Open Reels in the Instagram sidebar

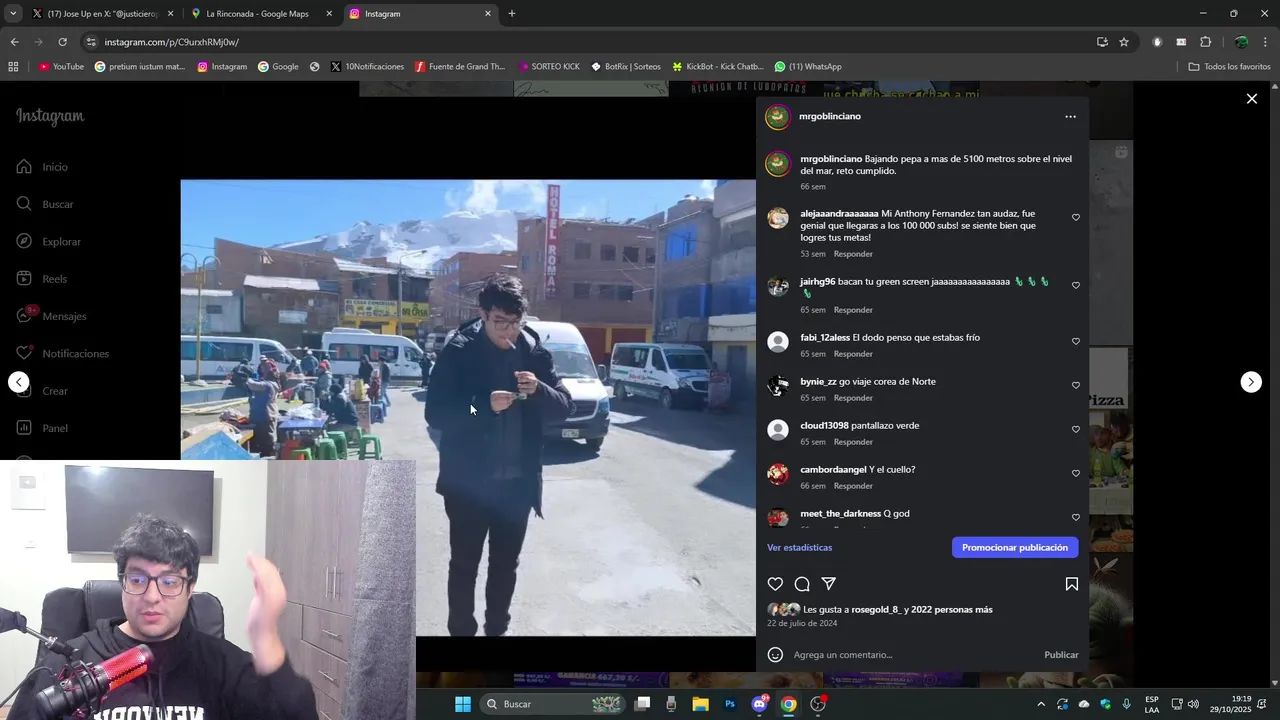click(42, 279)
